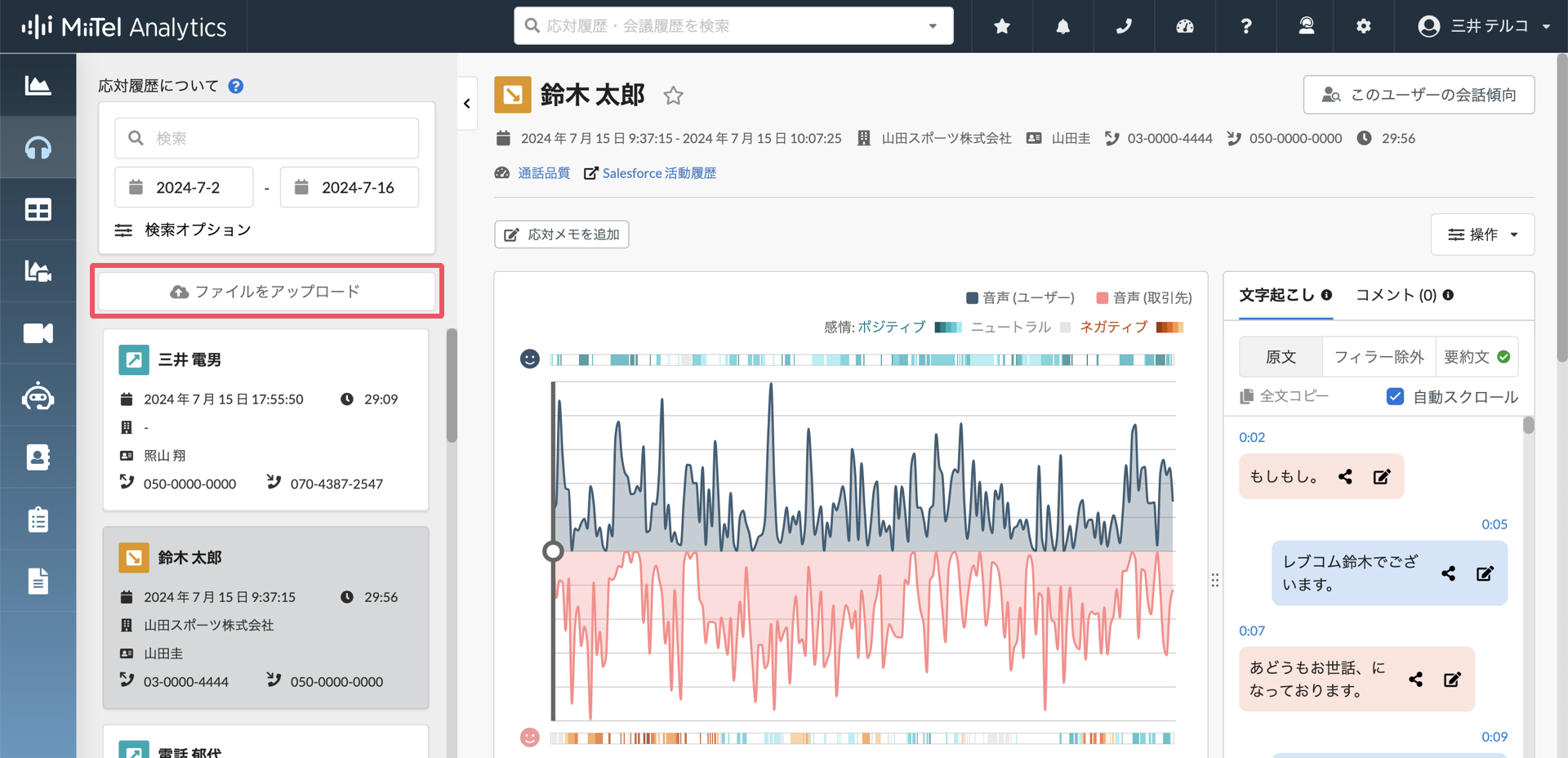Share the もしもし。 transcript line
This screenshot has height=758, width=1568.
[1345, 476]
